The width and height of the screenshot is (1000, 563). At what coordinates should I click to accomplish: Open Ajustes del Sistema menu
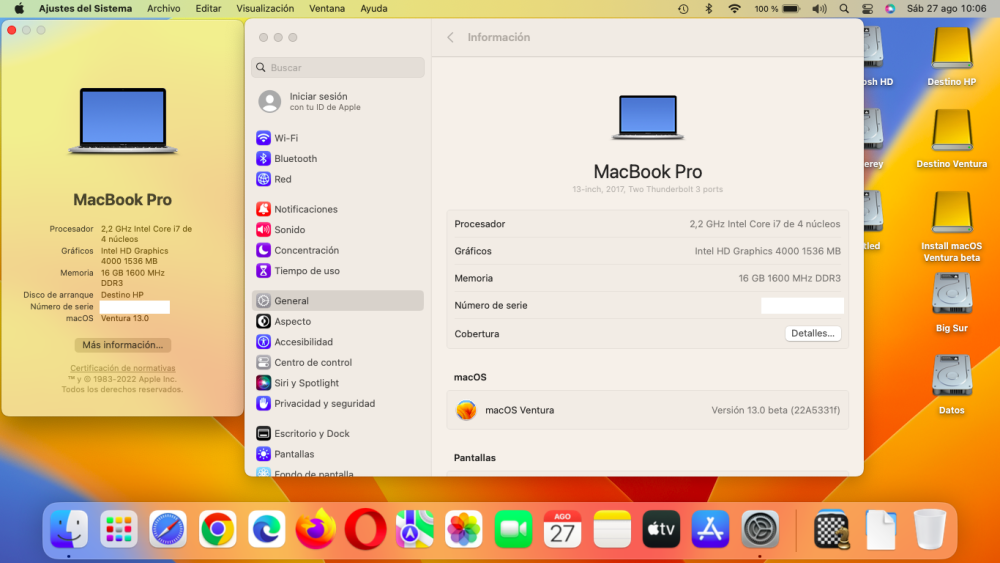pyautogui.click(x=85, y=8)
